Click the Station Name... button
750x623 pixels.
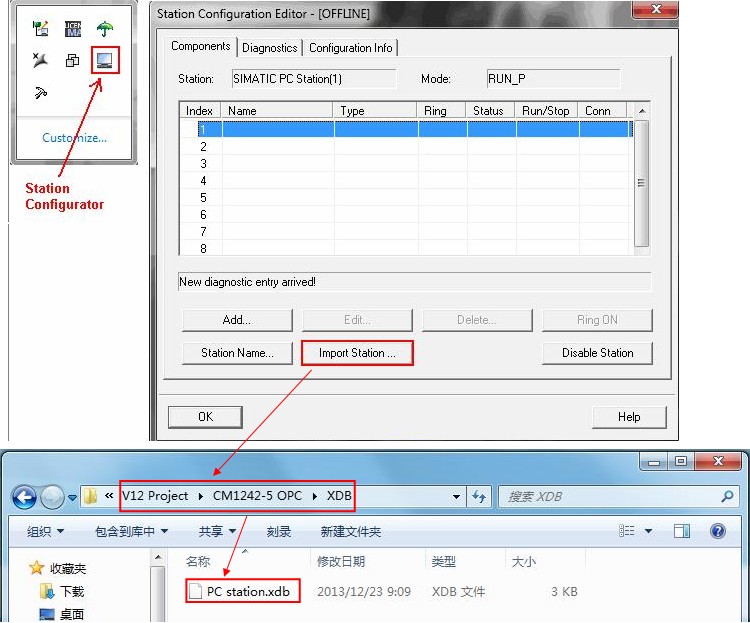pos(237,353)
